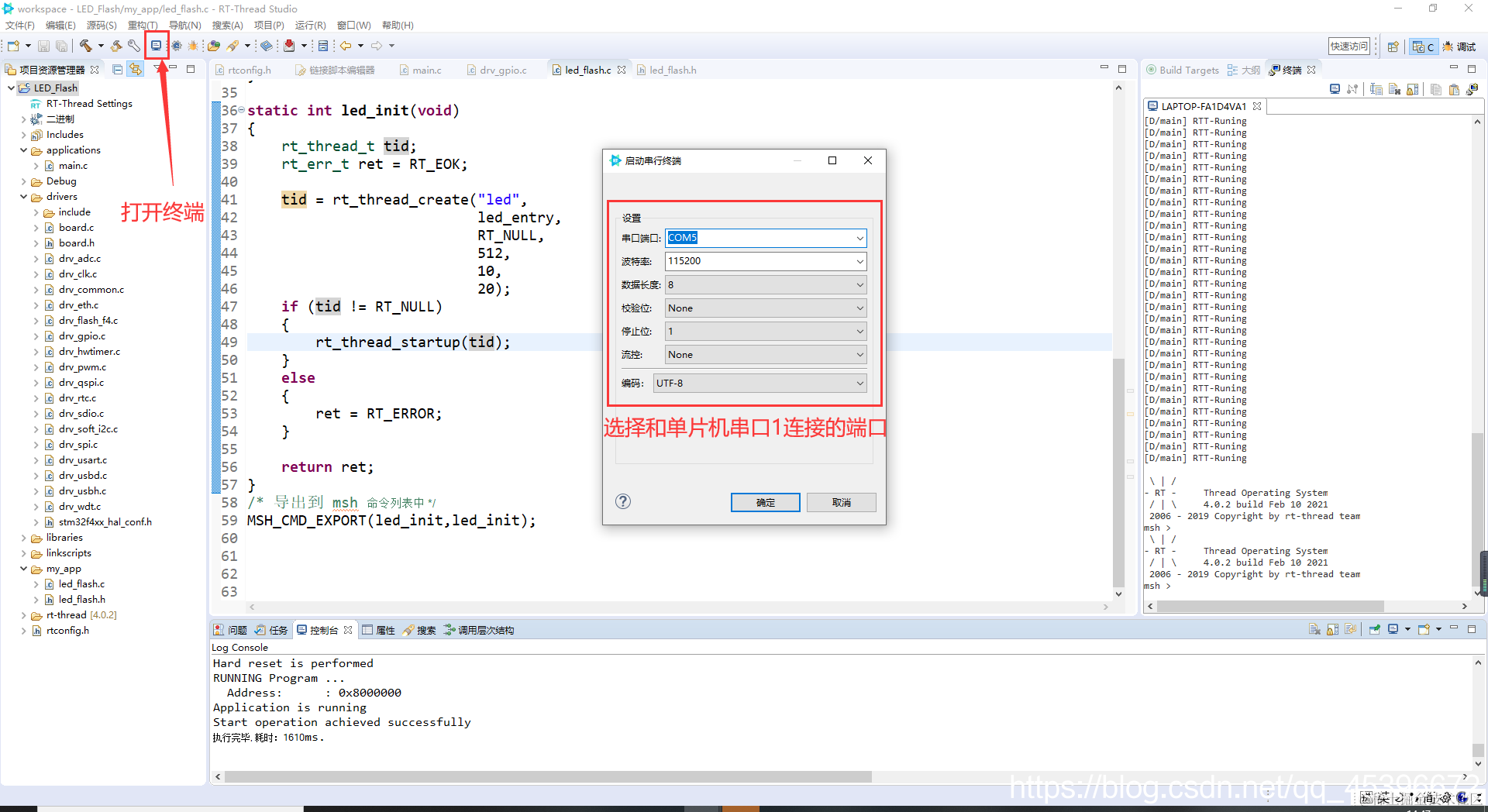
Task: Switch to the led_flash.h tab
Action: click(x=667, y=70)
